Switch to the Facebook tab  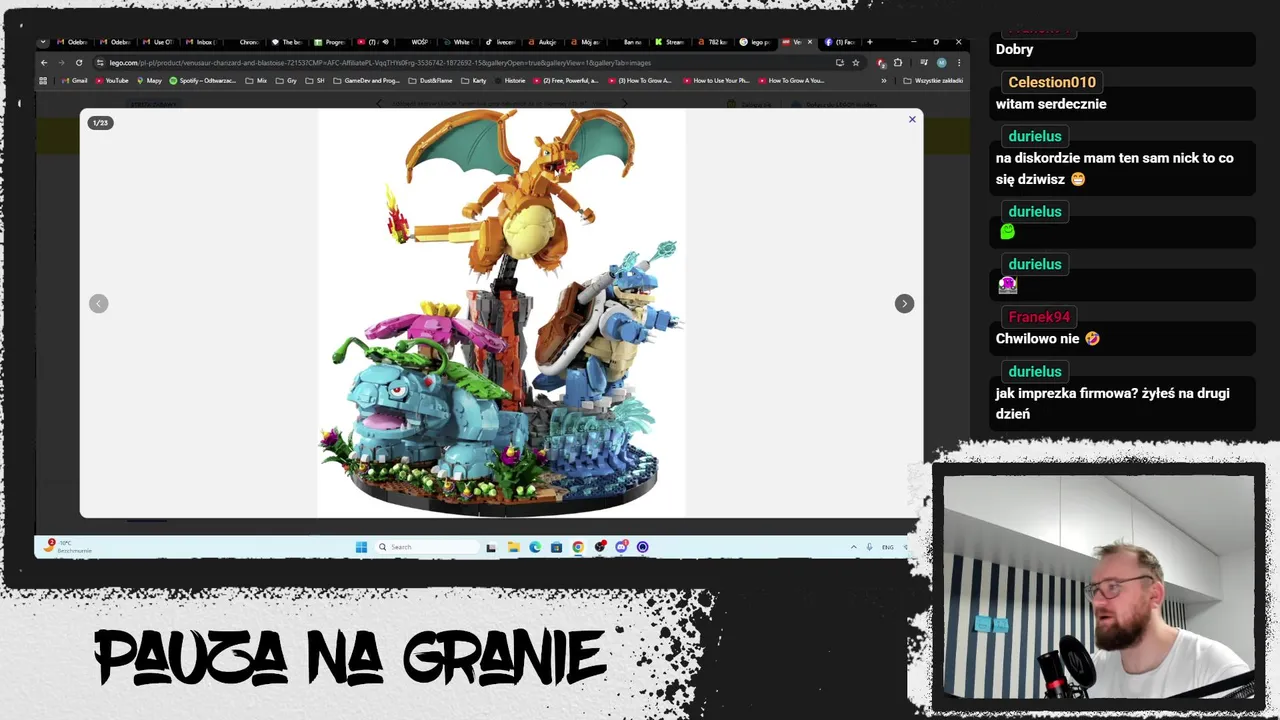pos(840,42)
